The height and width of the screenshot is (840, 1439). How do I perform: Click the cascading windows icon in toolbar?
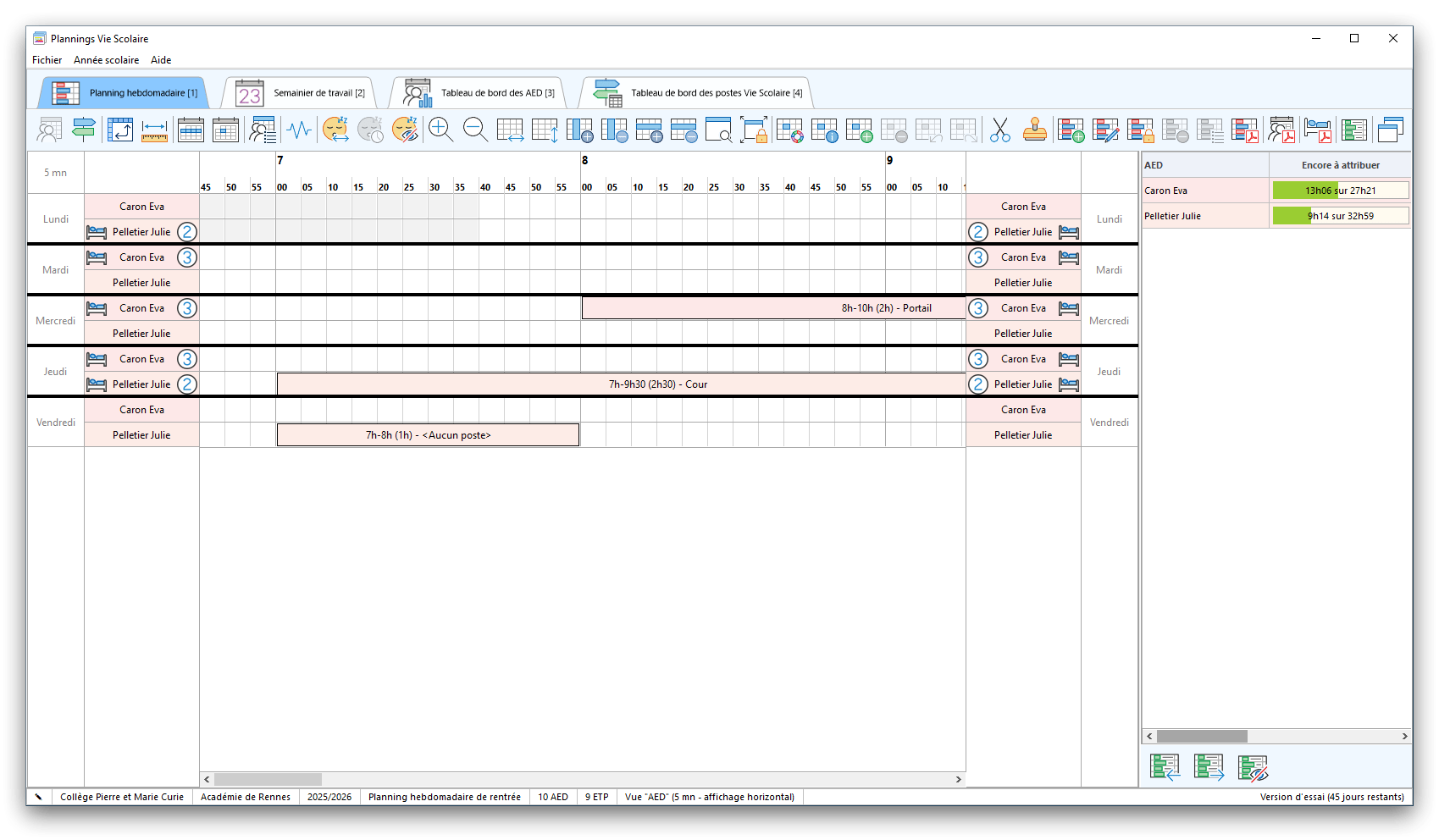click(1390, 130)
